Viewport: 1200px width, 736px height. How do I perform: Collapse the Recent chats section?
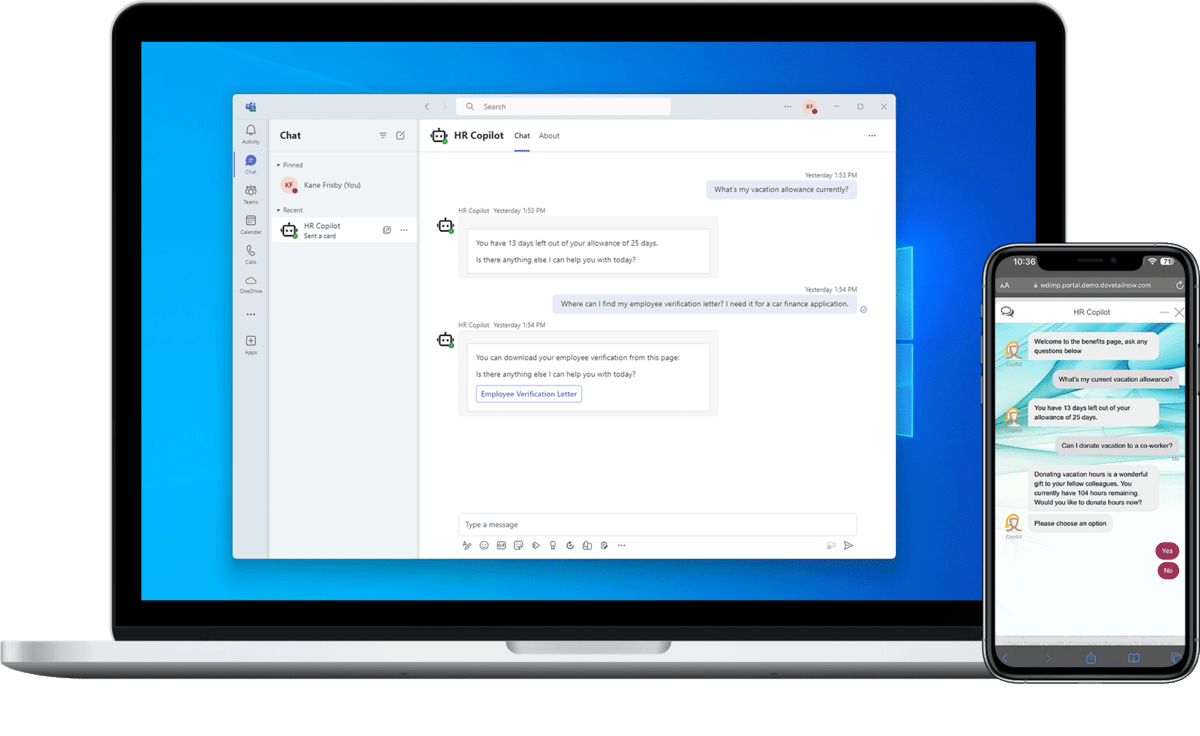(x=279, y=210)
